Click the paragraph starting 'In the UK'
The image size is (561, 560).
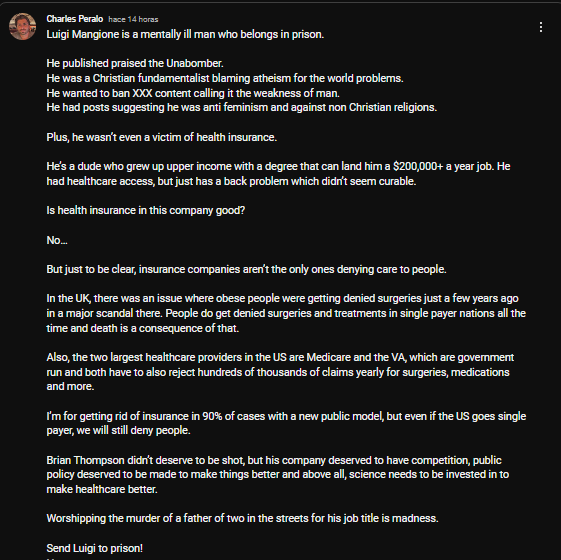286,313
